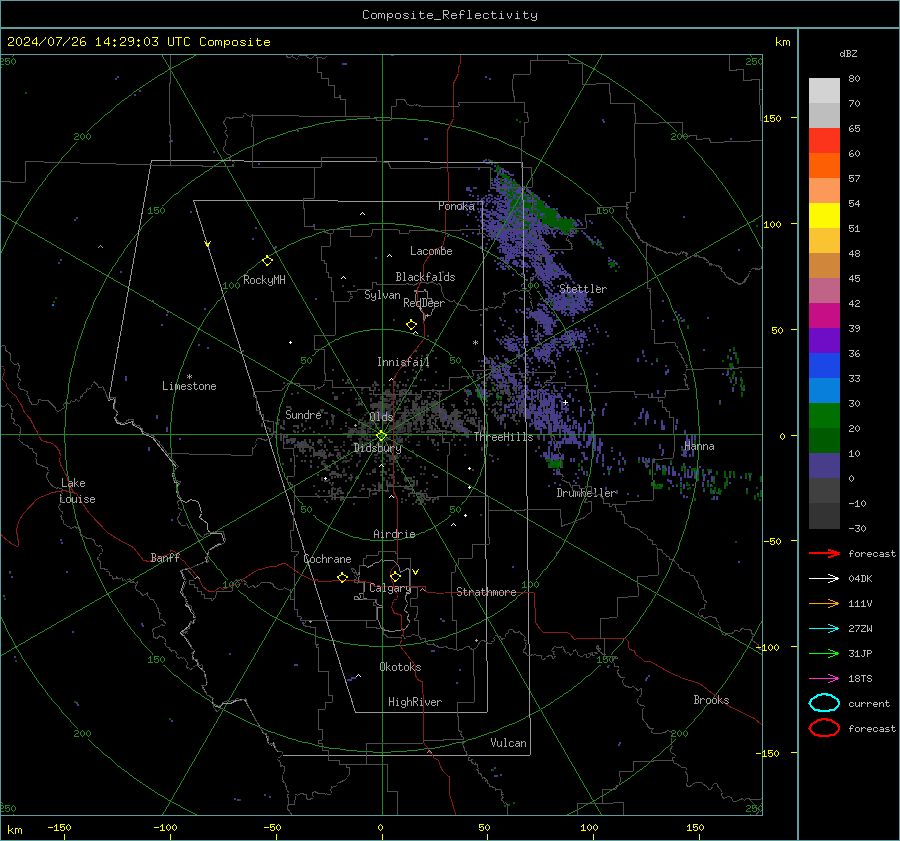Click the 2024/07/26 14:29:03 UTC timestamp
The height and width of the screenshot is (841, 900).
139,42
